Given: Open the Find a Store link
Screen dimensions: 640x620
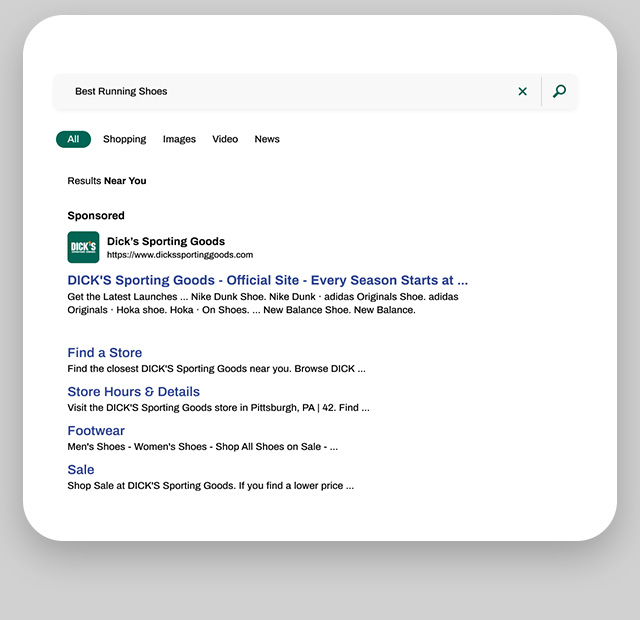Looking at the screenshot, I should click(x=105, y=353).
